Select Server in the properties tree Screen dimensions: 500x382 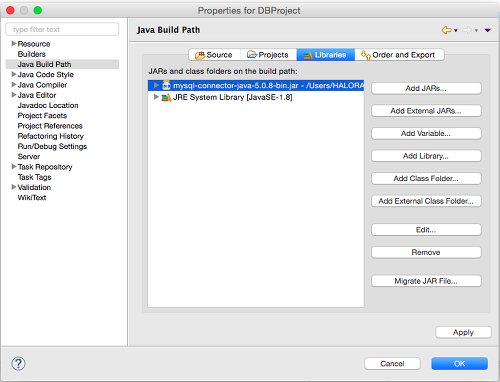(29, 157)
